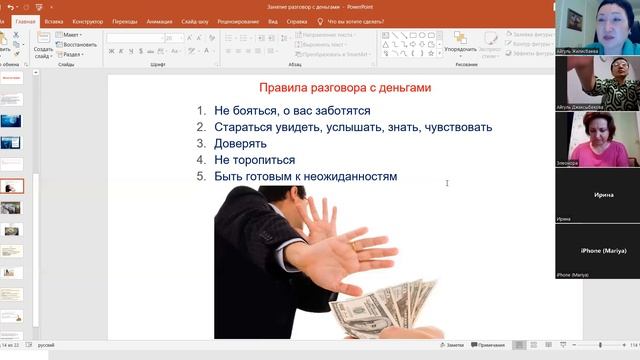Click Контур фигуры (Shape Outline)

click(x=530, y=44)
